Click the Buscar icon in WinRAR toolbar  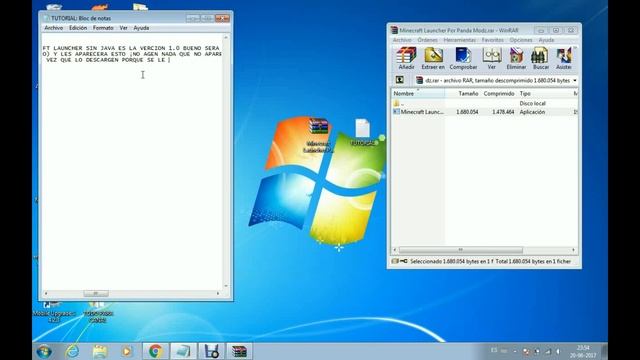(540, 58)
